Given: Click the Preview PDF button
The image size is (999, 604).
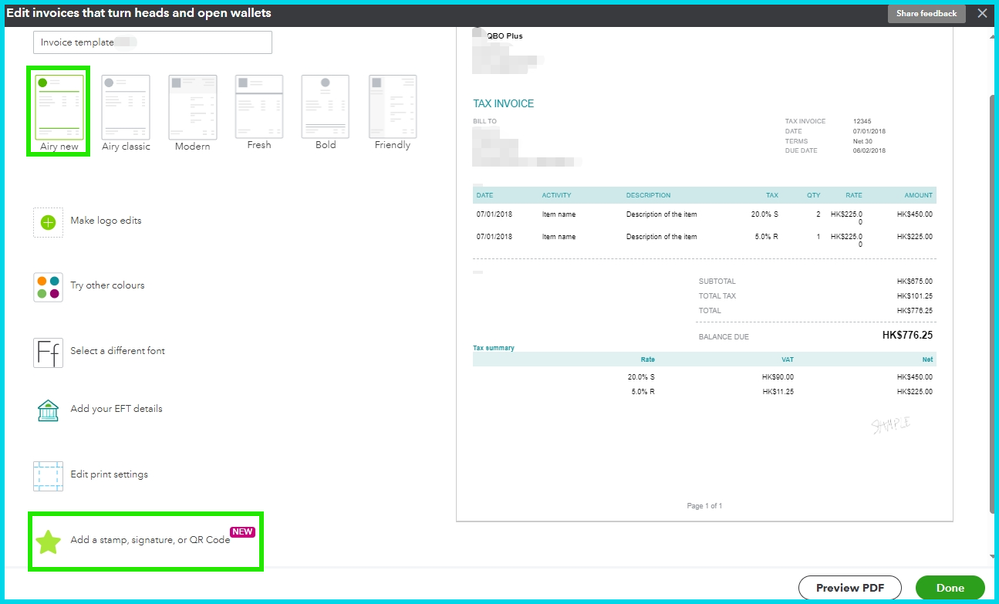Looking at the screenshot, I should pyautogui.click(x=850, y=587).
